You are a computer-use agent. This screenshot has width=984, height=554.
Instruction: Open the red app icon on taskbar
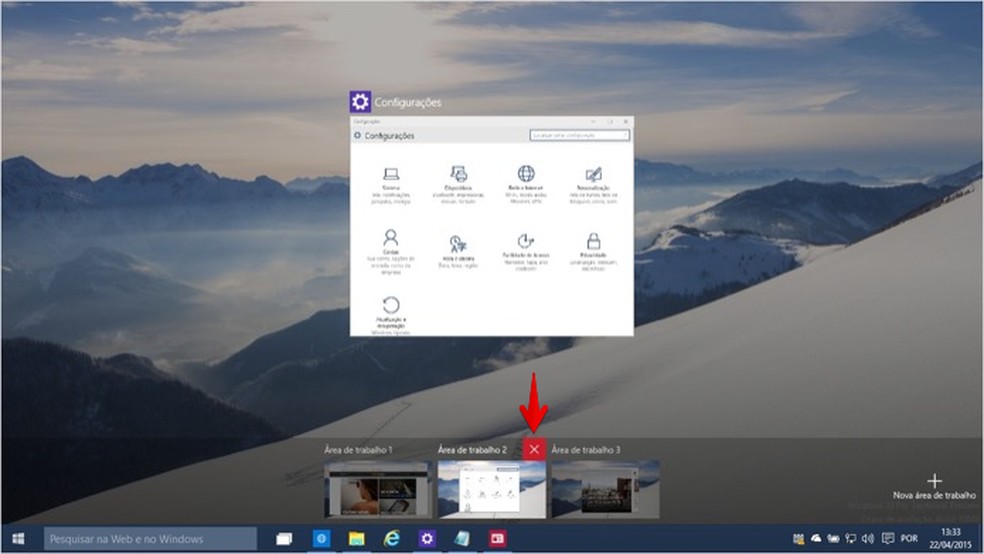pos(497,539)
